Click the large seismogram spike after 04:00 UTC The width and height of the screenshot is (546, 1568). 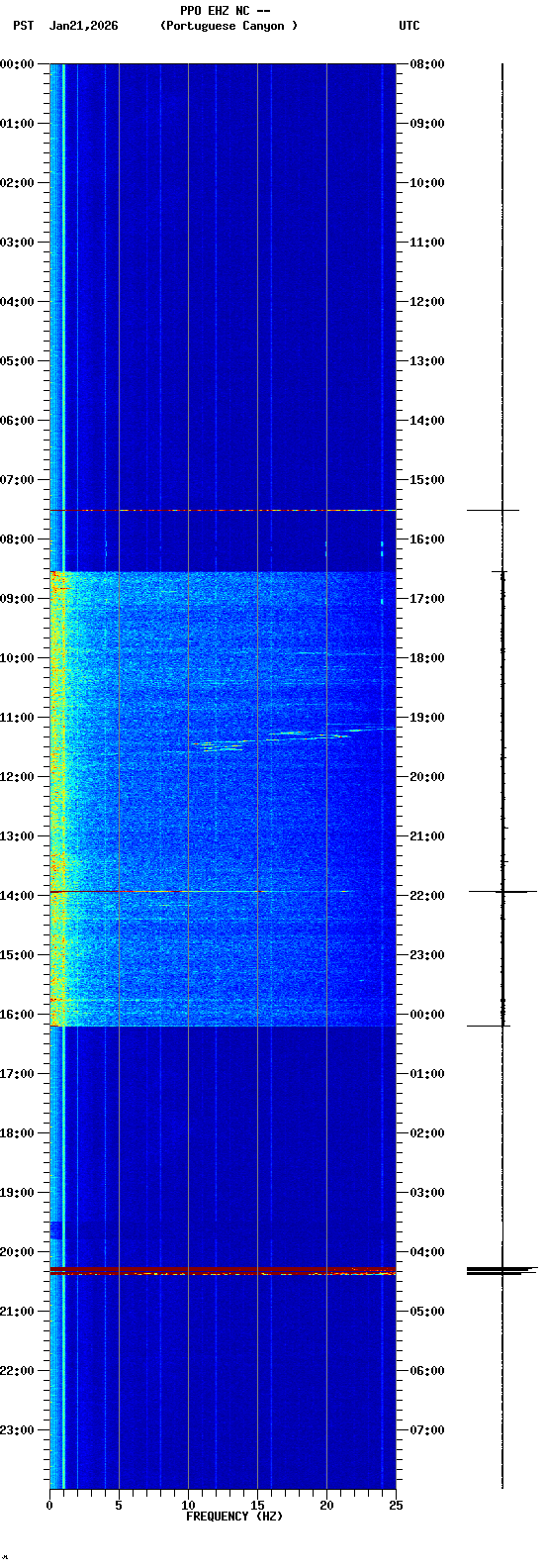[x=502, y=1270]
